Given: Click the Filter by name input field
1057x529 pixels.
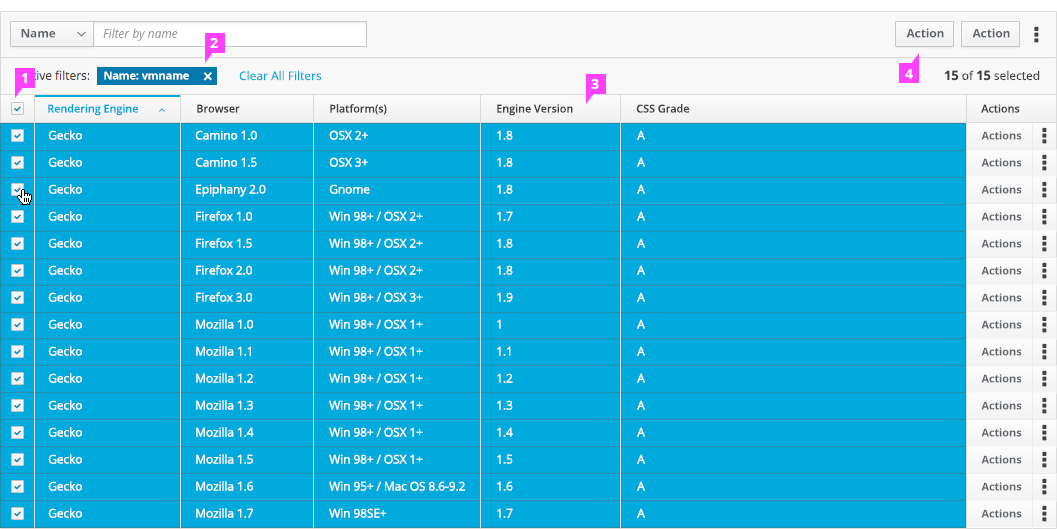Looking at the screenshot, I should click(x=230, y=34).
